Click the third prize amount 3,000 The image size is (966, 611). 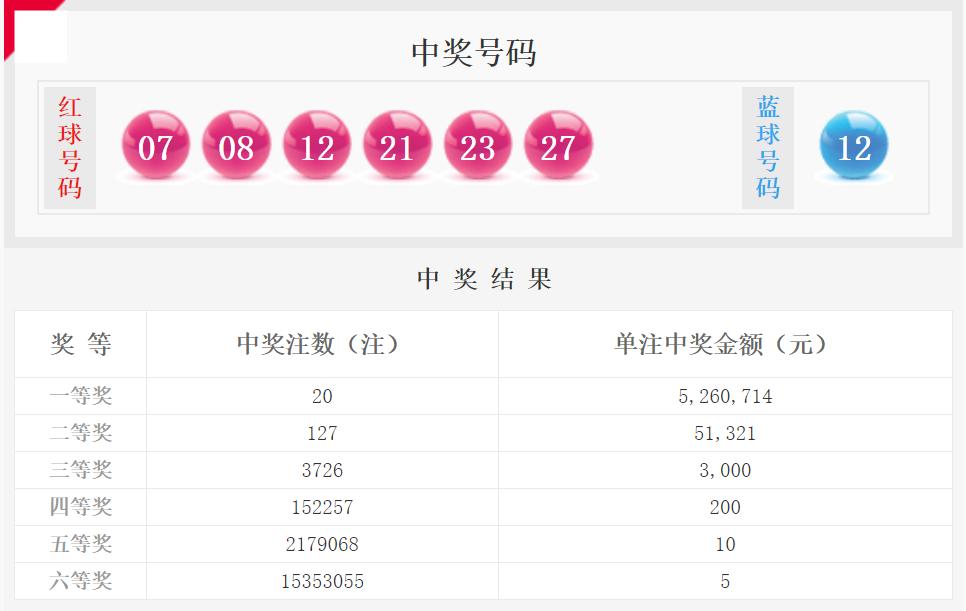[x=725, y=470]
